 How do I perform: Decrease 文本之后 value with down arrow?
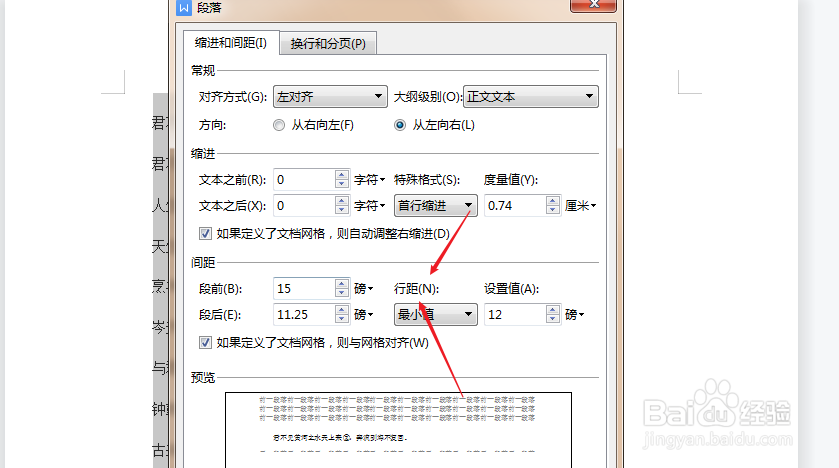point(342,210)
